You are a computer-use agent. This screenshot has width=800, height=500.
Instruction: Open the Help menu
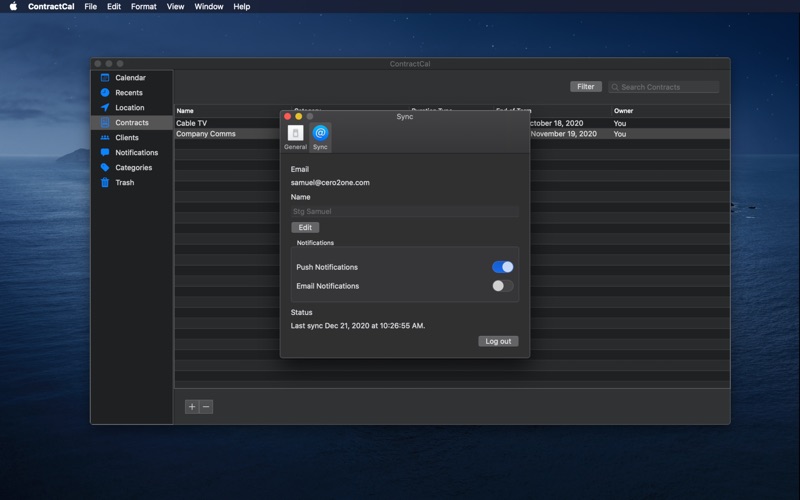coord(242,7)
